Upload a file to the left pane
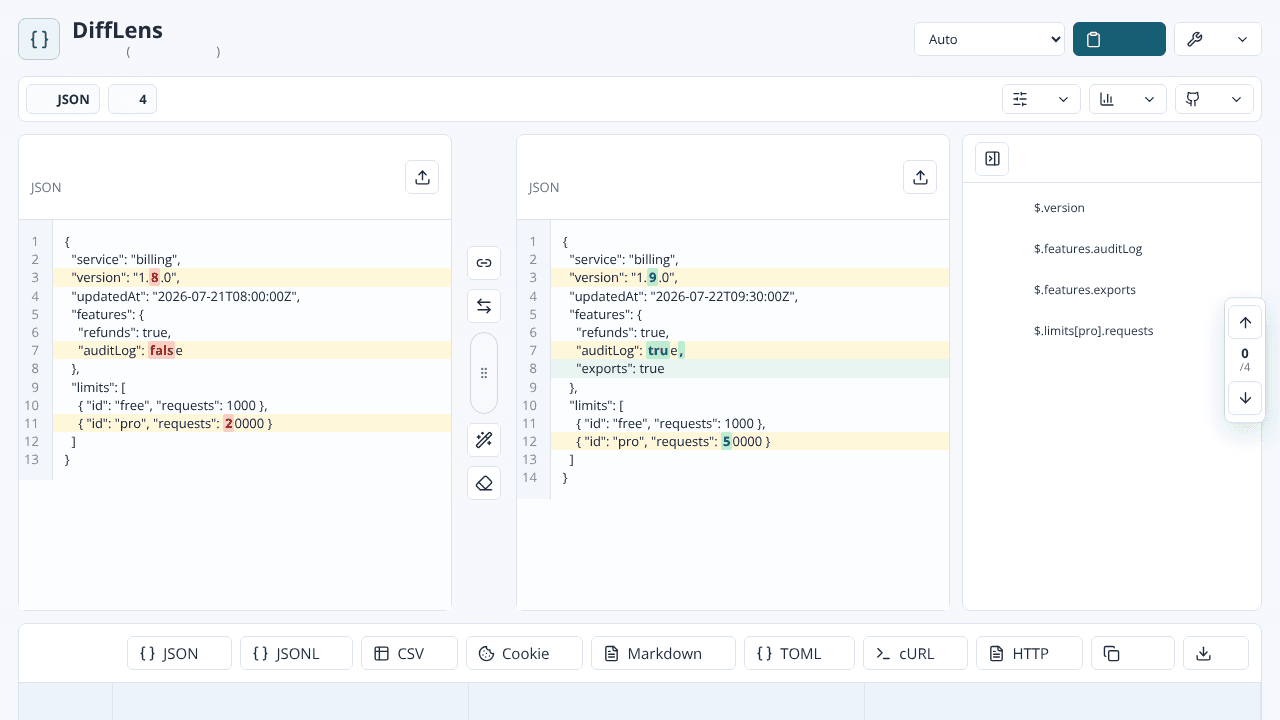1280x720 pixels. [x=422, y=177]
